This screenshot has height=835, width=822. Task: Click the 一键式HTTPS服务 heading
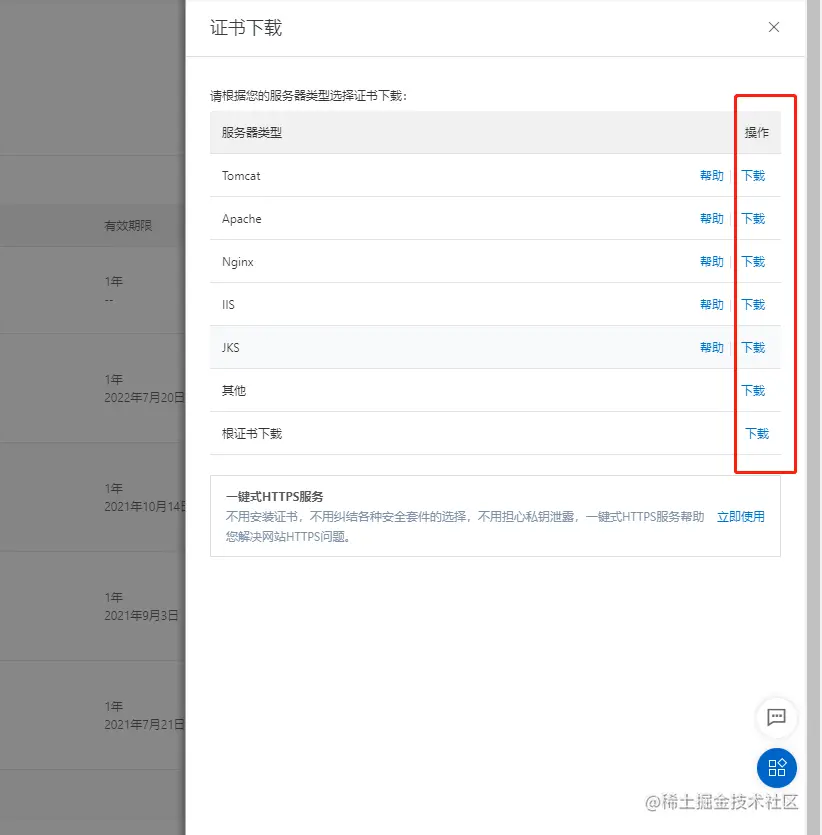pyautogui.click(x=274, y=497)
